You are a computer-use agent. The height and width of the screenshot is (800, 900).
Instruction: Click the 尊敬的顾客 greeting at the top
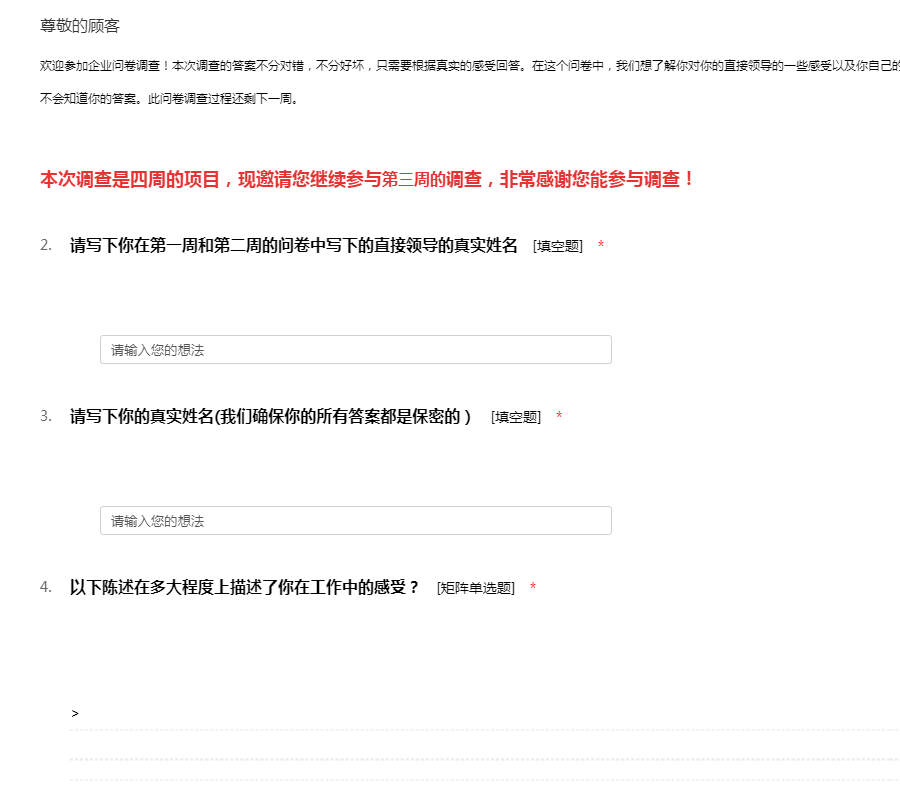tap(80, 26)
